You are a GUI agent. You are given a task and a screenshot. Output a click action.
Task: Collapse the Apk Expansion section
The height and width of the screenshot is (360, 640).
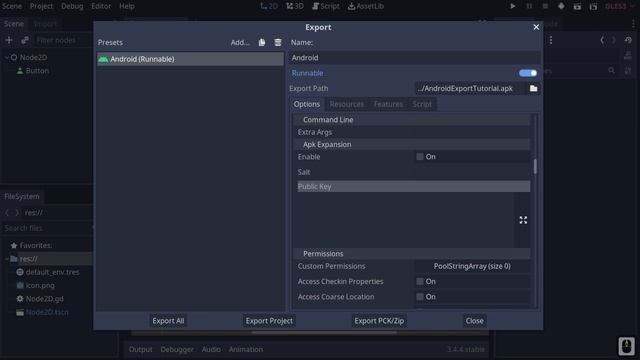[x=412, y=144]
